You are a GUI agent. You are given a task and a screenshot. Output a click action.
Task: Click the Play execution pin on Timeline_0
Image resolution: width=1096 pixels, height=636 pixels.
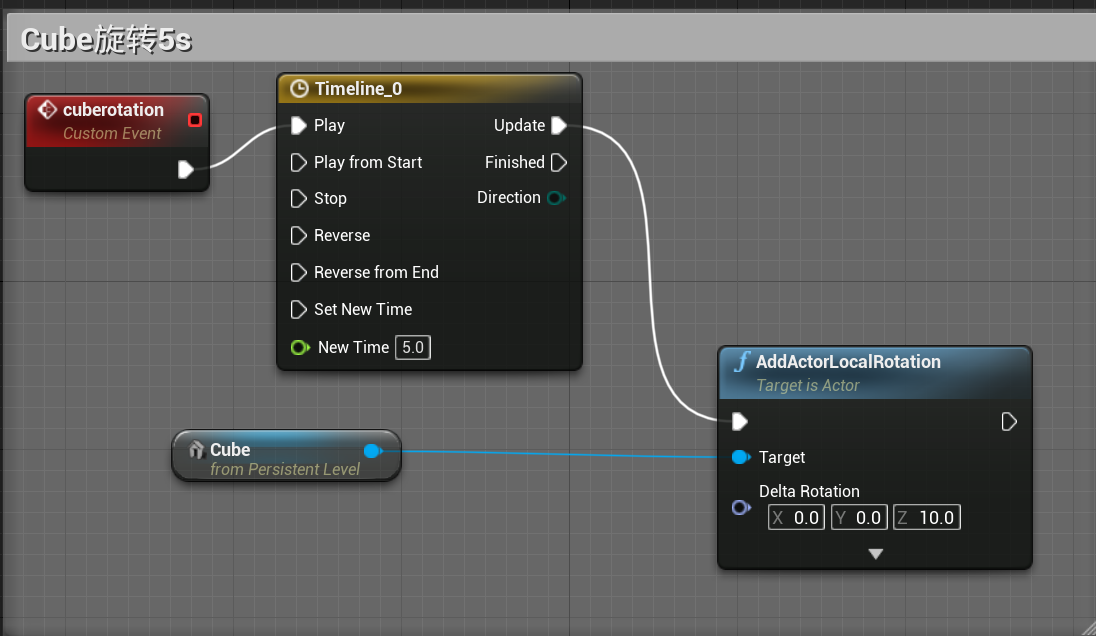point(298,126)
